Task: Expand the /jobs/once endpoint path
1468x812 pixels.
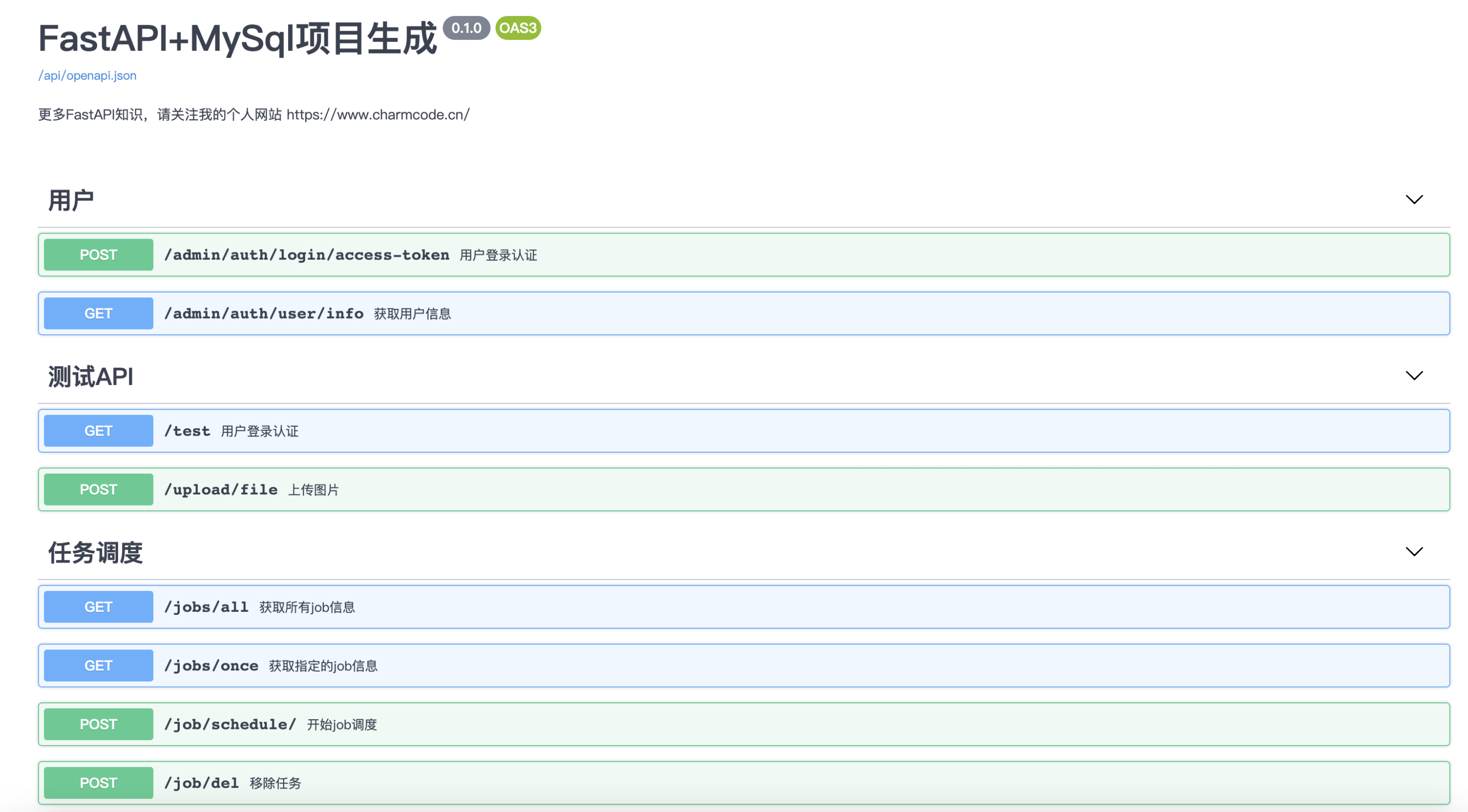Action: point(211,665)
